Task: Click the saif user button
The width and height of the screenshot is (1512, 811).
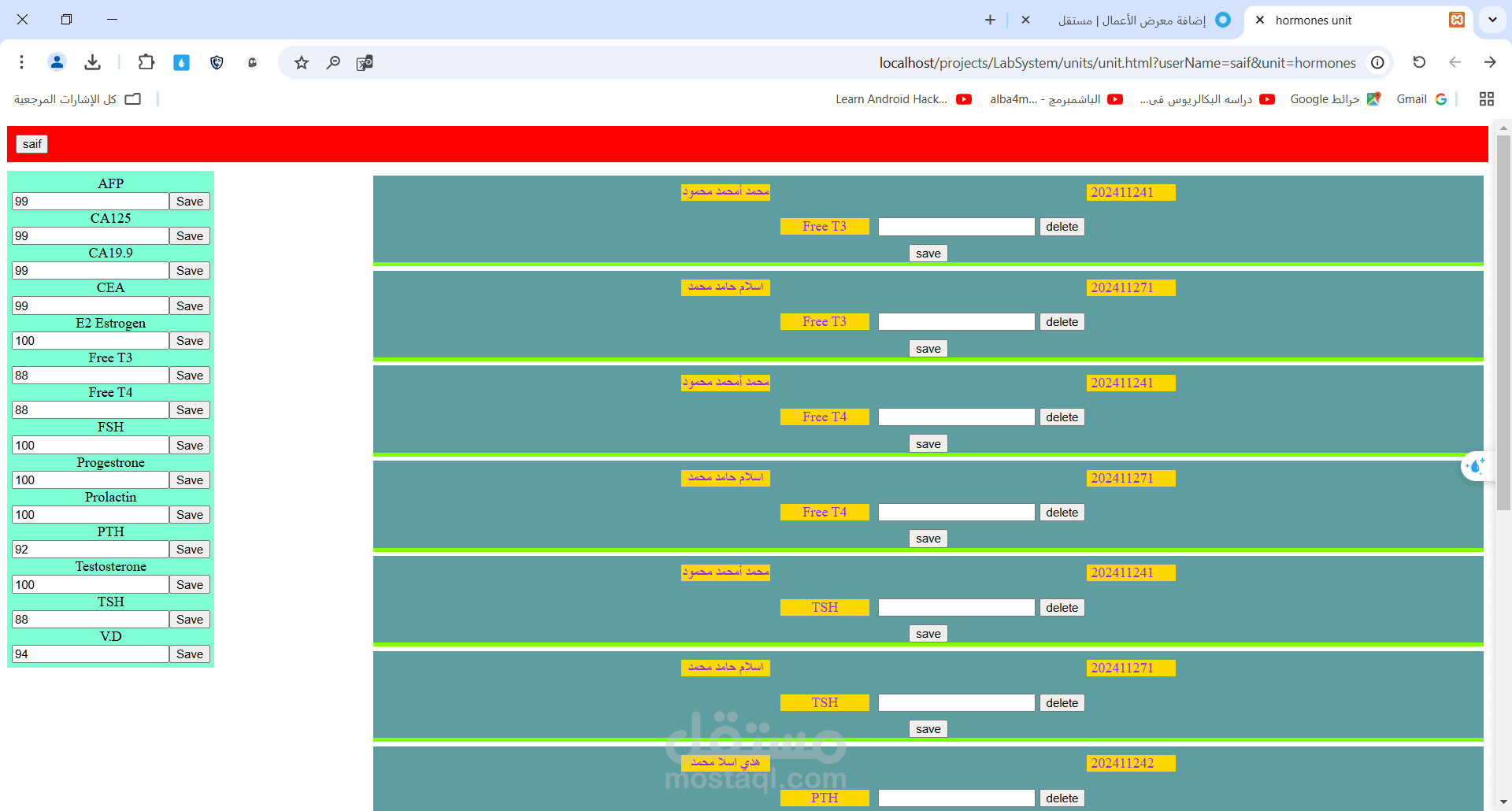Action: (32, 144)
